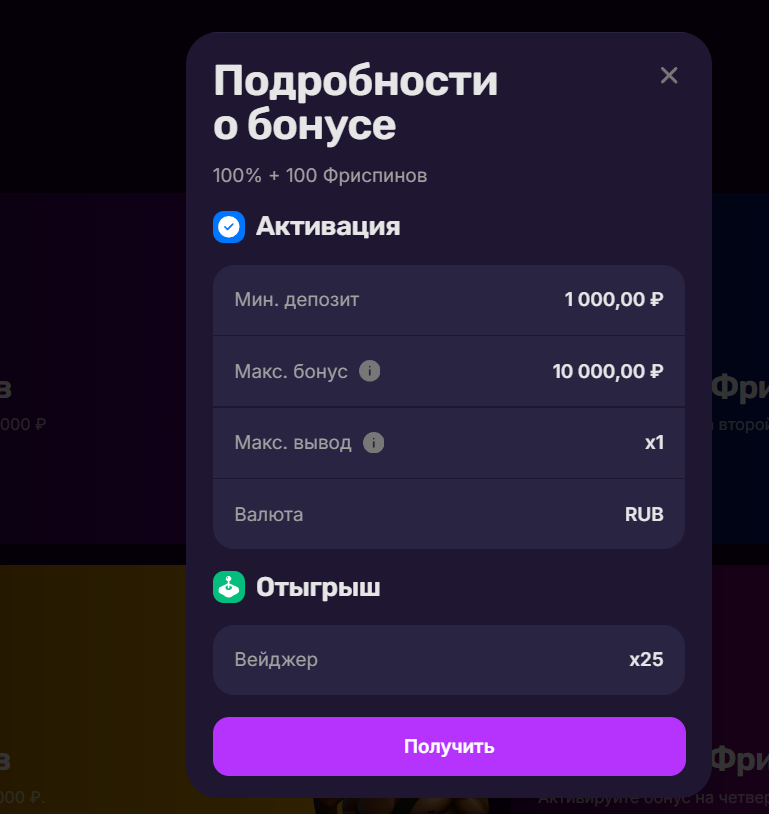
Task: Select the 10 000,00 ₽ max bonus amount
Action: pos(608,371)
